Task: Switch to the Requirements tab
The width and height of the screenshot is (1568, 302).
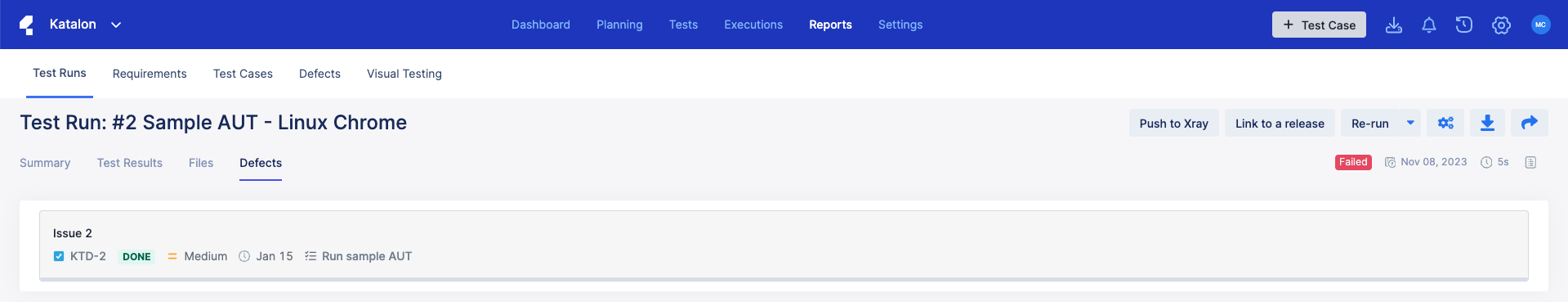Action: pyautogui.click(x=150, y=74)
